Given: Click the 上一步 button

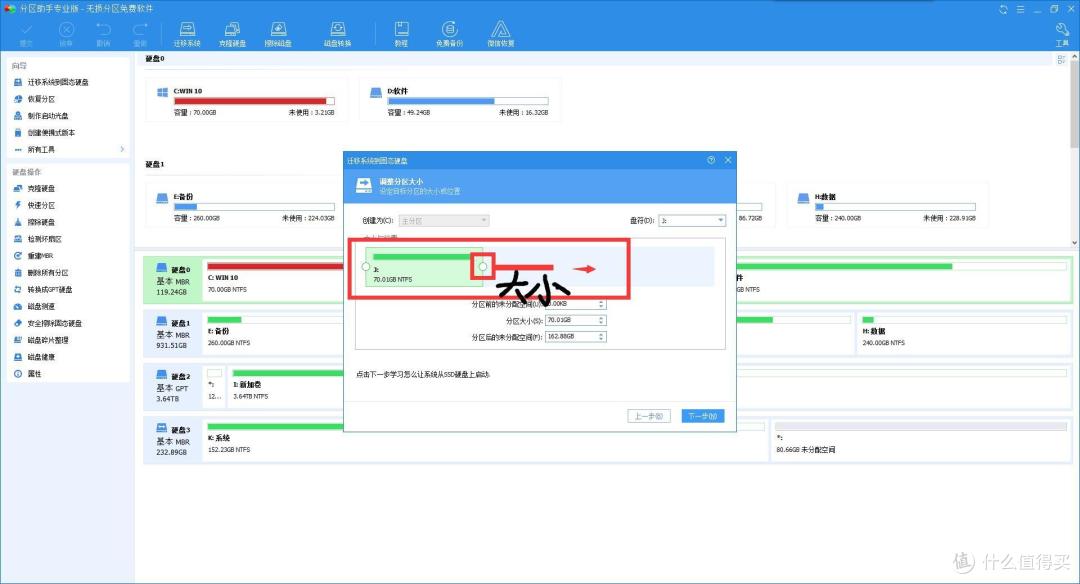Looking at the screenshot, I should coord(648,416).
